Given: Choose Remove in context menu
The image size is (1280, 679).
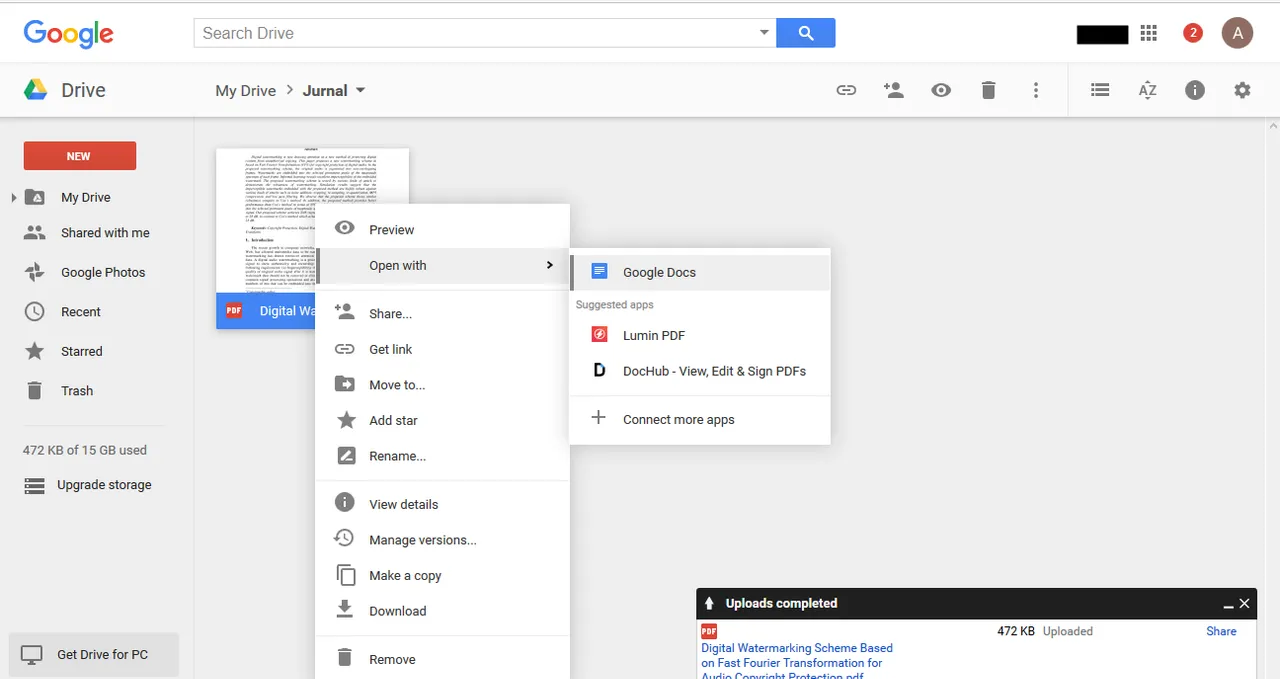Looking at the screenshot, I should coord(442,659).
